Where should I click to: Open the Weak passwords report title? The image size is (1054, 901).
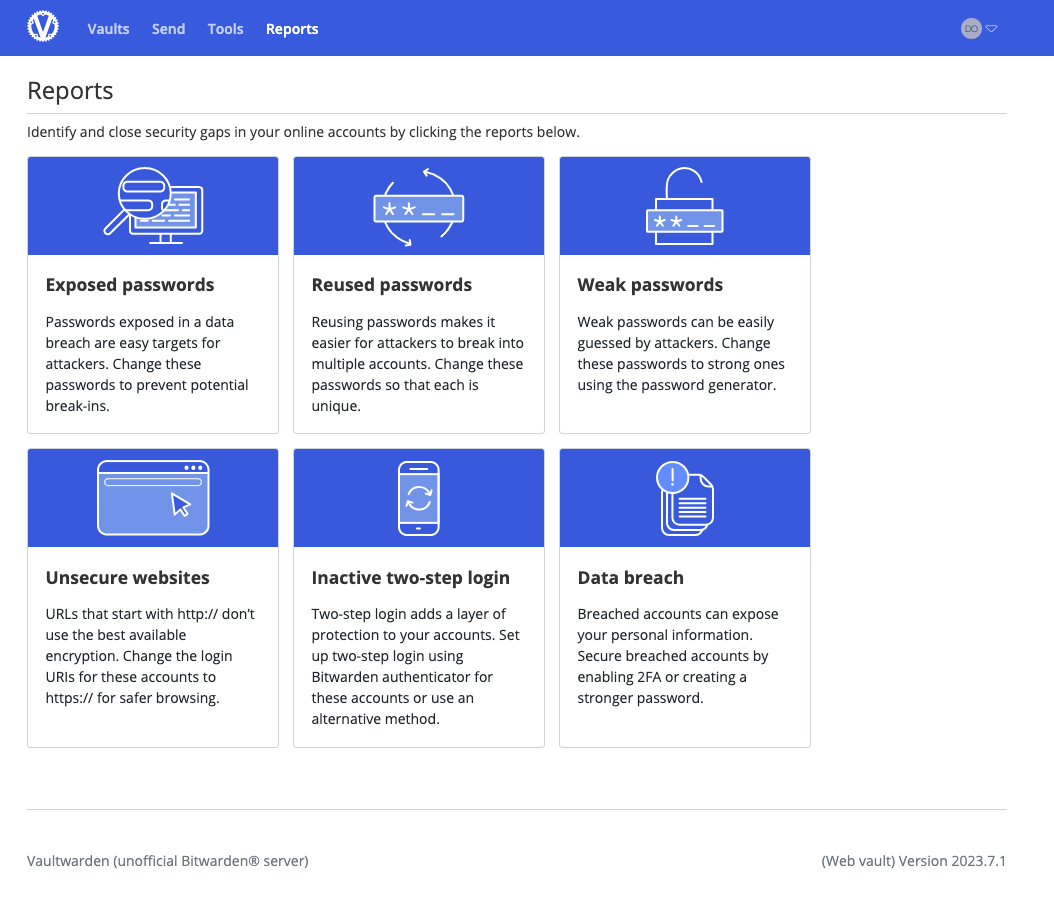tap(650, 285)
